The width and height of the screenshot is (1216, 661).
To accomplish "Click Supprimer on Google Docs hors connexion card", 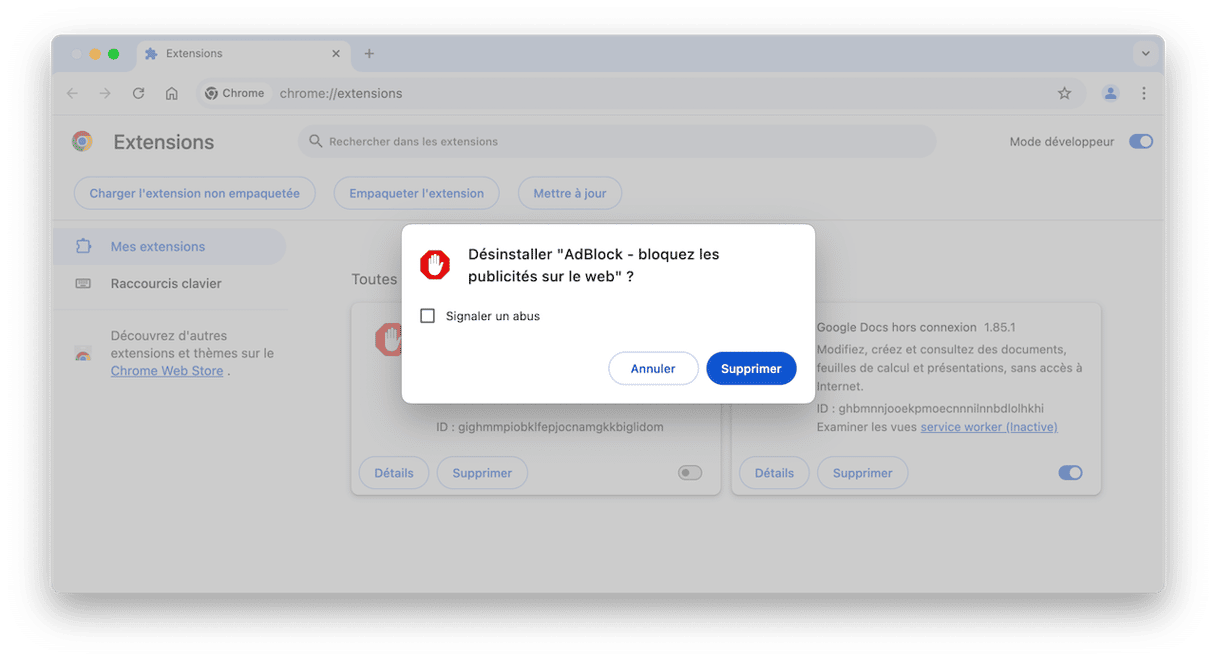I will click(862, 473).
